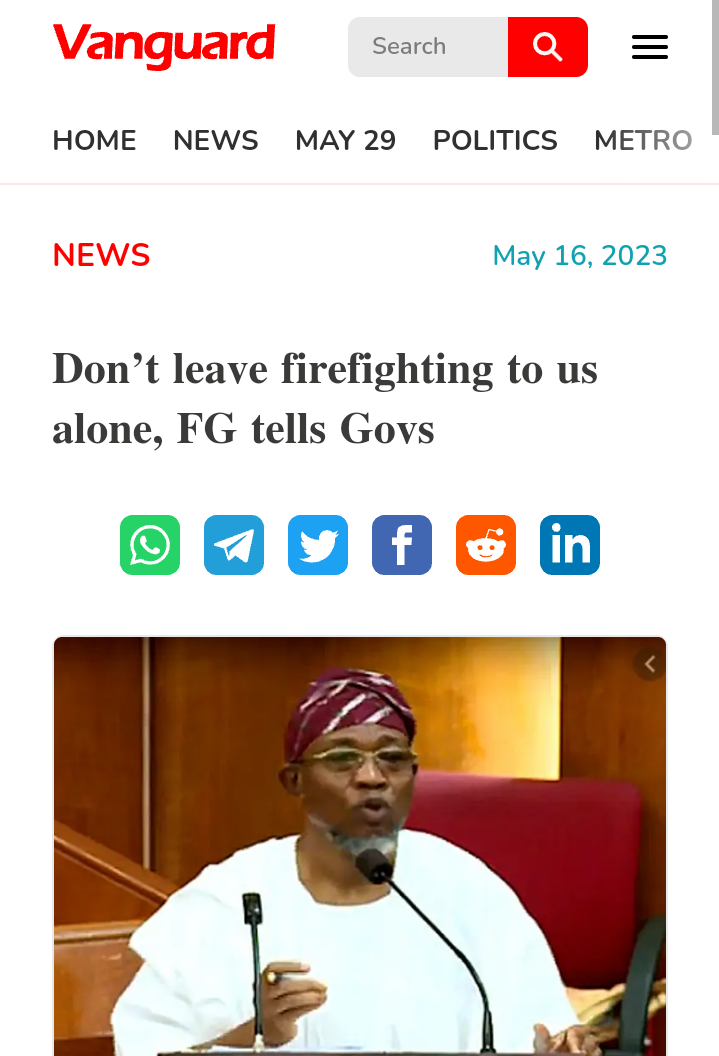Share article on Facebook
This screenshot has width=719, height=1056.
[402, 545]
